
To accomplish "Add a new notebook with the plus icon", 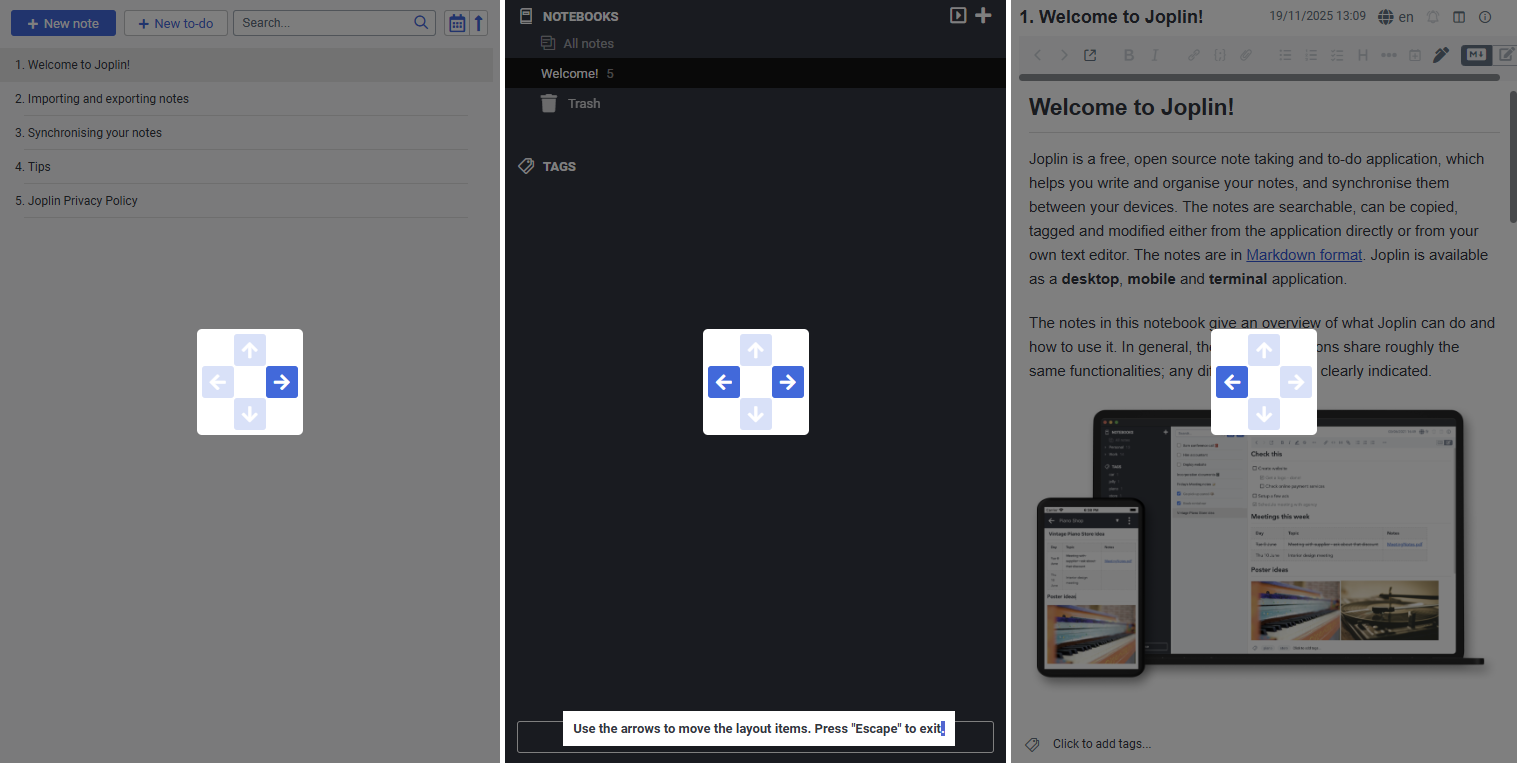I will point(983,15).
